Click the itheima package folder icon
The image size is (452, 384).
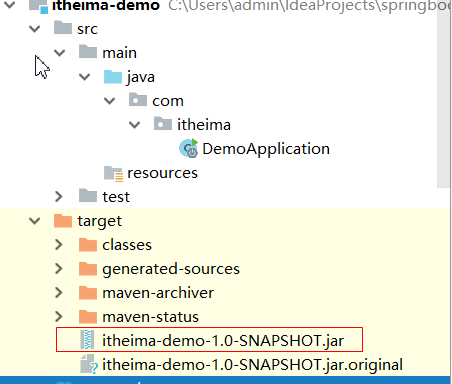(x=163, y=124)
